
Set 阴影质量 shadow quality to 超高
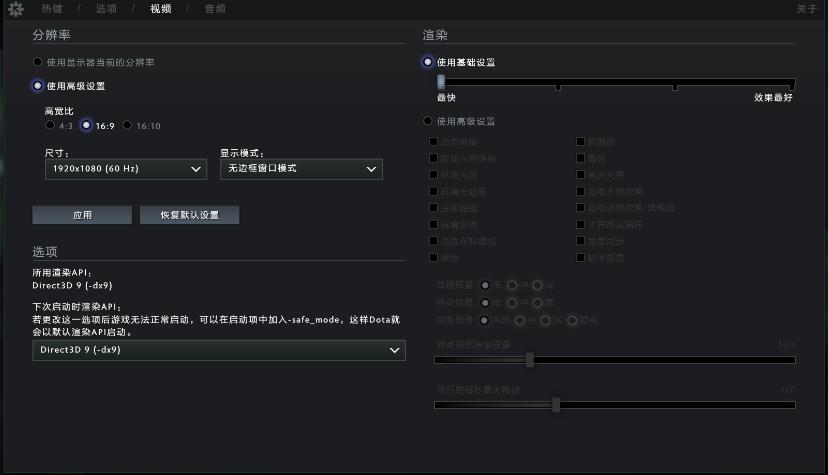[572, 320]
